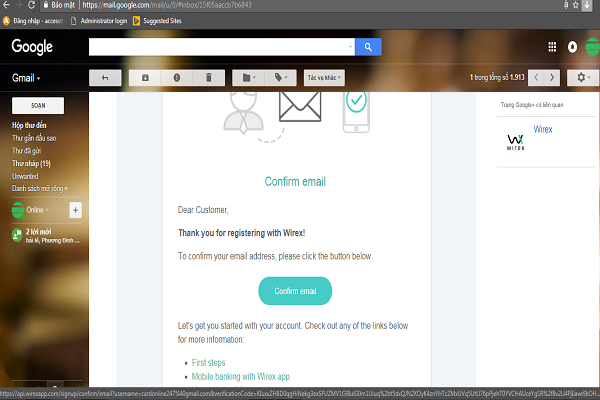This screenshot has width=600, height=400.
Task: Delete this email with trash icon
Action: pos(209,78)
